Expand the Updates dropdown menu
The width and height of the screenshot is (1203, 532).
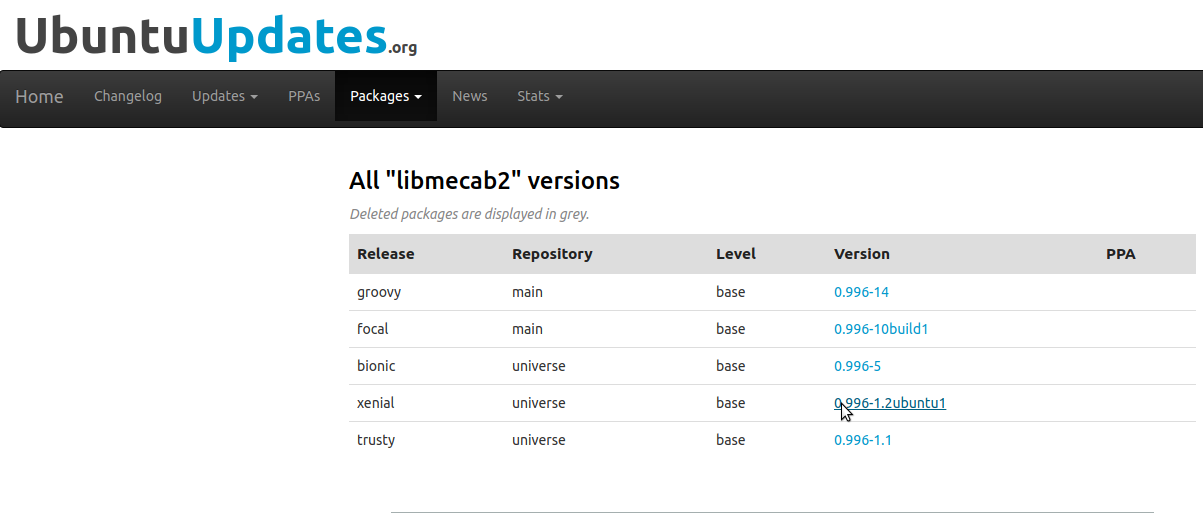(x=225, y=96)
